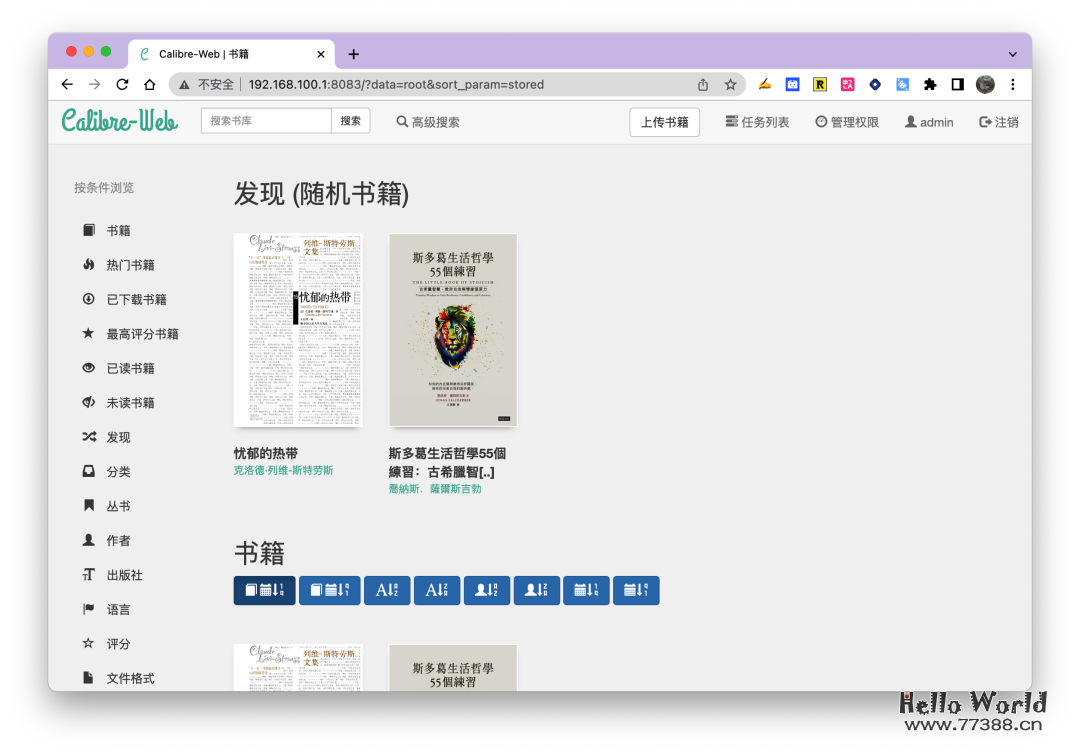Open the admin user profile
The width and height of the screenshot is (1080, 755).
[929, 122]
